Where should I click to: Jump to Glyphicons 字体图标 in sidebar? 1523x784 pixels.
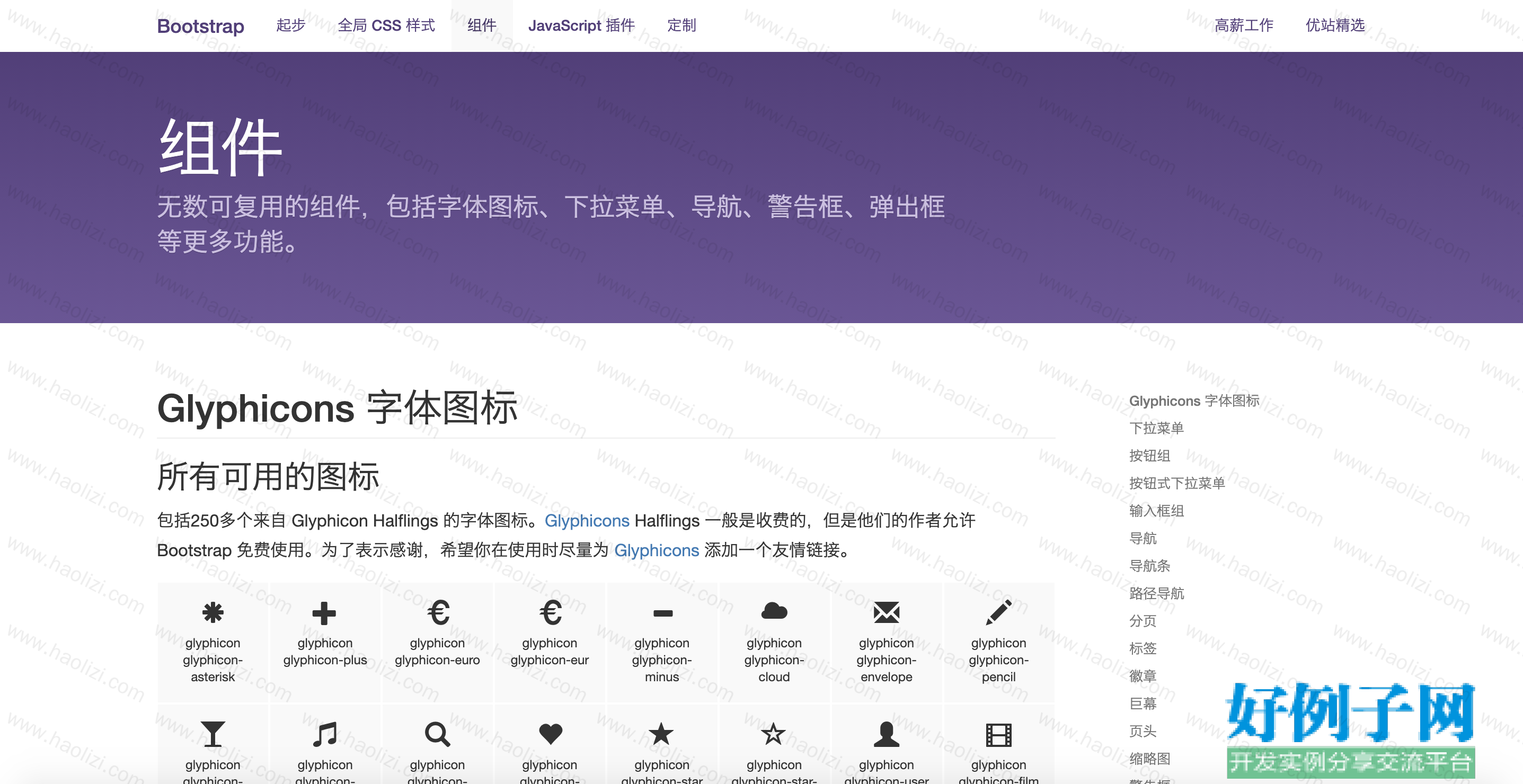click(x=1194, y=400)
